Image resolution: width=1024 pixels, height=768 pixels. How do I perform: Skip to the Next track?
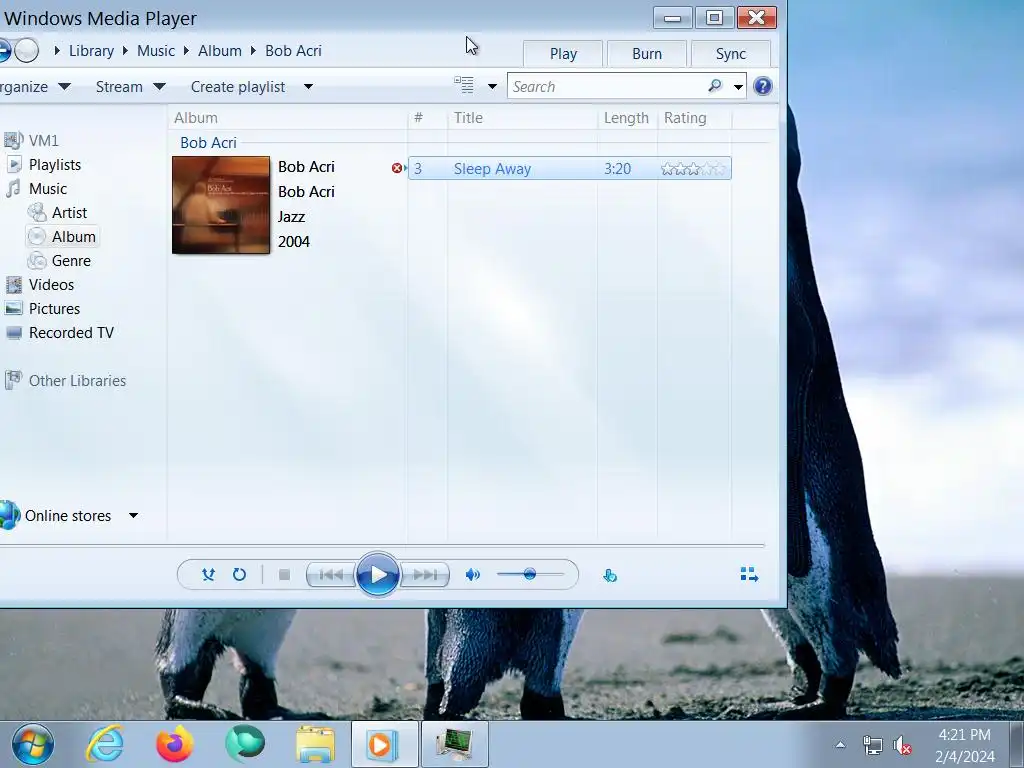pyautogui.click(x=424, y=575)
